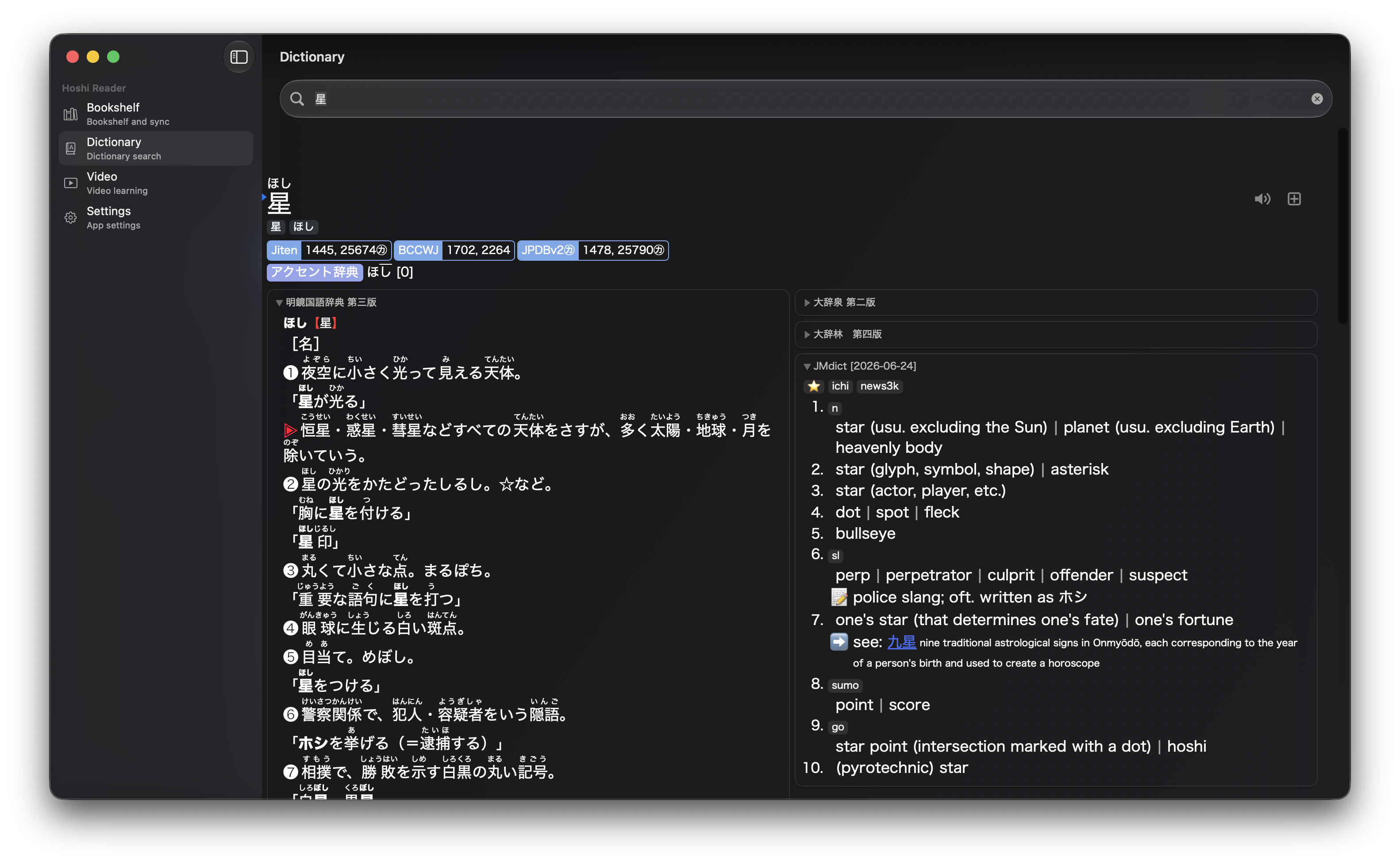The image size is (1400, 865).
Task: Open Settings in the sidebar
Action: (x=155, y=217)
